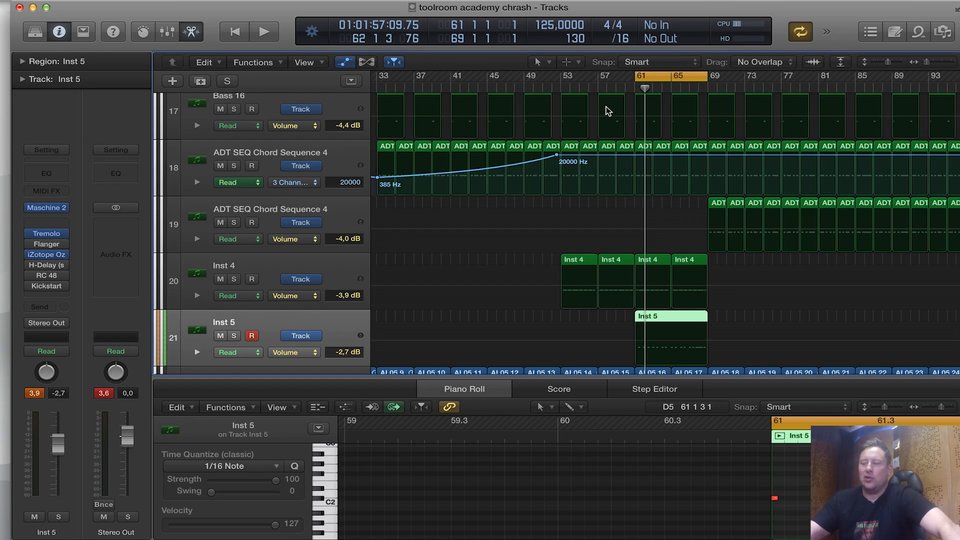Show the Mixer icon
The height and width of the screenshot is (540, 960).
click(x=167, y=32)
